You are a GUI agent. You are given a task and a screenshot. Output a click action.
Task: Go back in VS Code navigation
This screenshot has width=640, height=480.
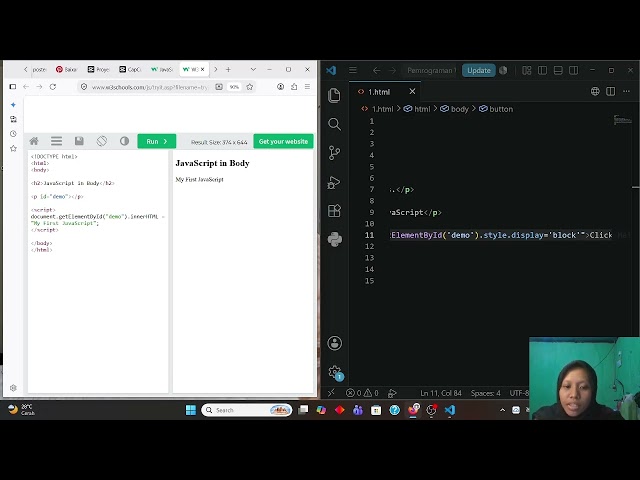coord(376,71)
